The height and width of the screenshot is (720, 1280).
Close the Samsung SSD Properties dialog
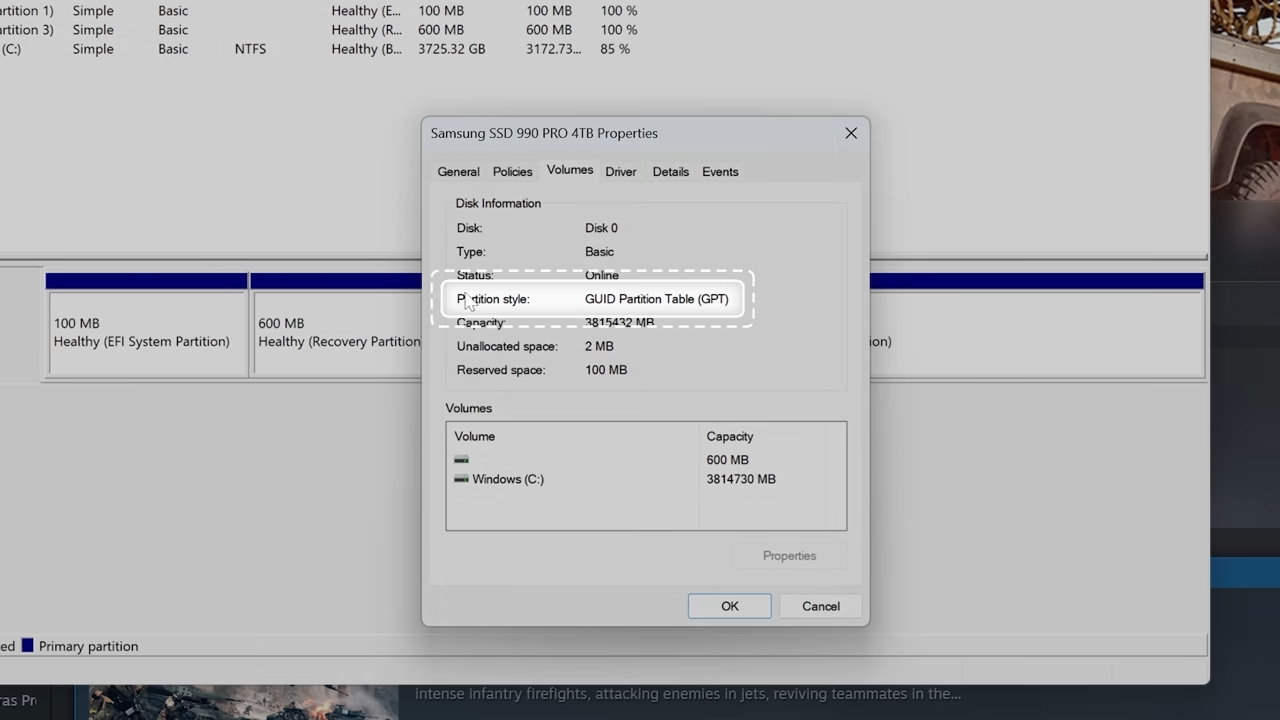[x=851, y=133]
